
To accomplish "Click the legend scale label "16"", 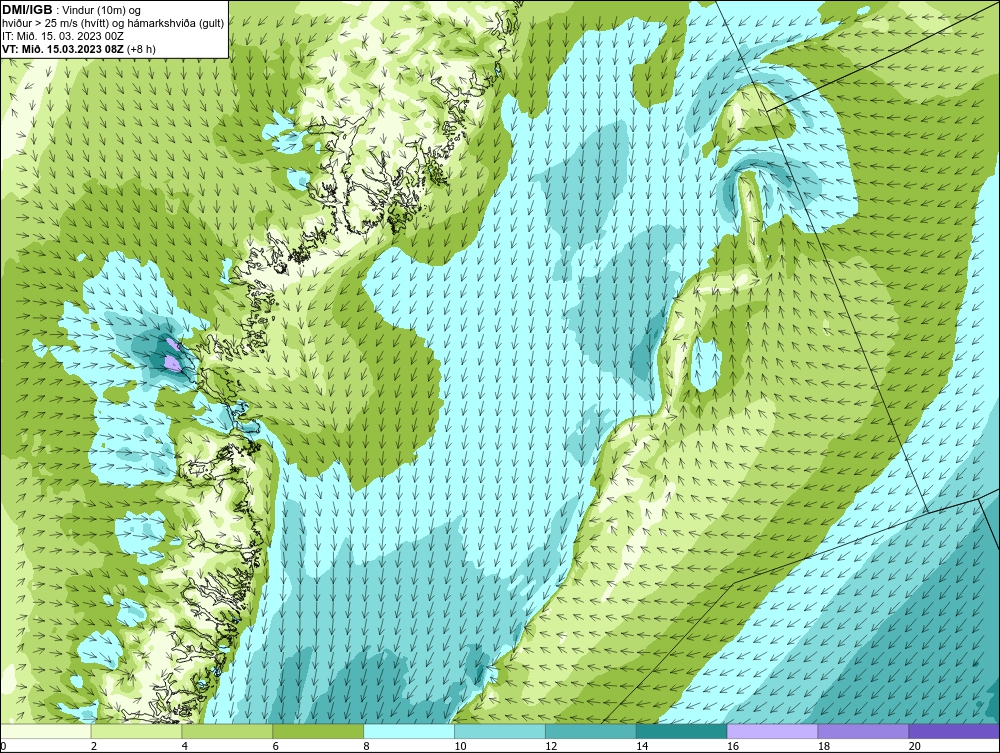I will click(x=733, y=746).
